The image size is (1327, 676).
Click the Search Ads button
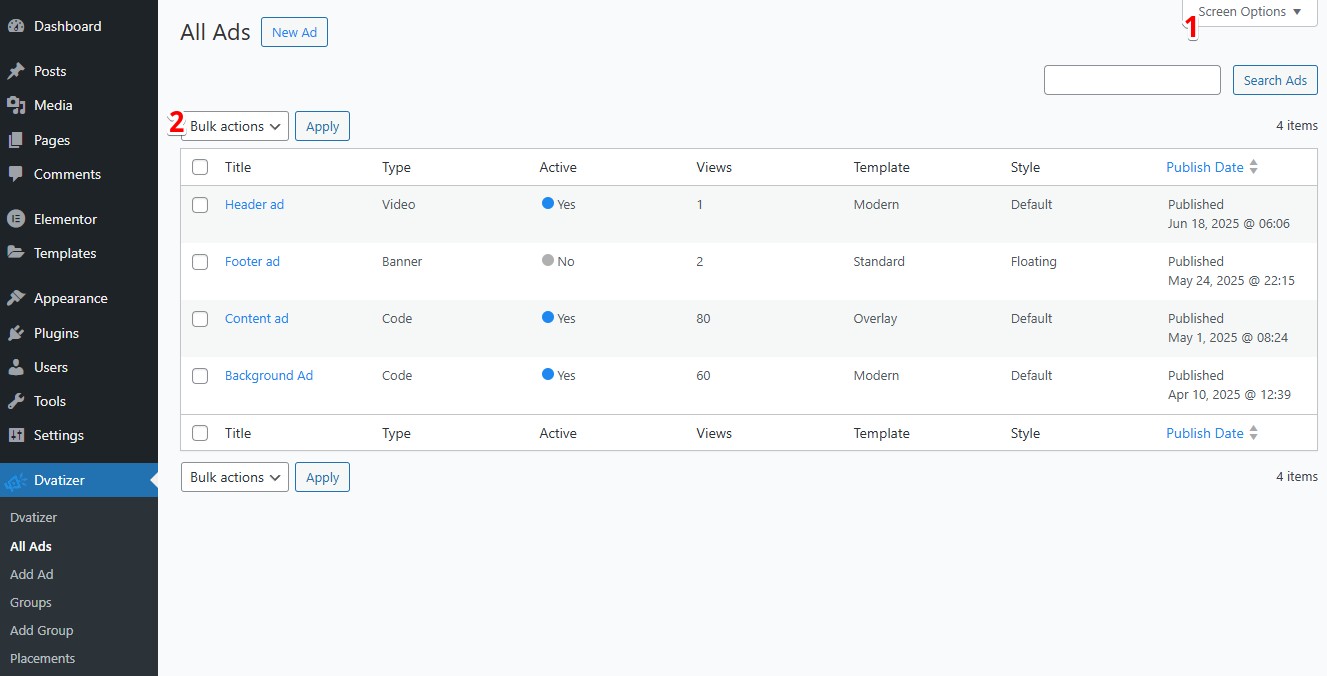pos(1275,80)
